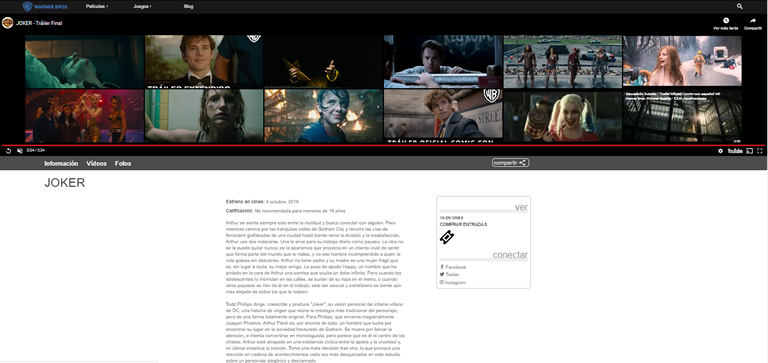
Task: Click the video Compartir arrow icon
Action: point(753,21)
